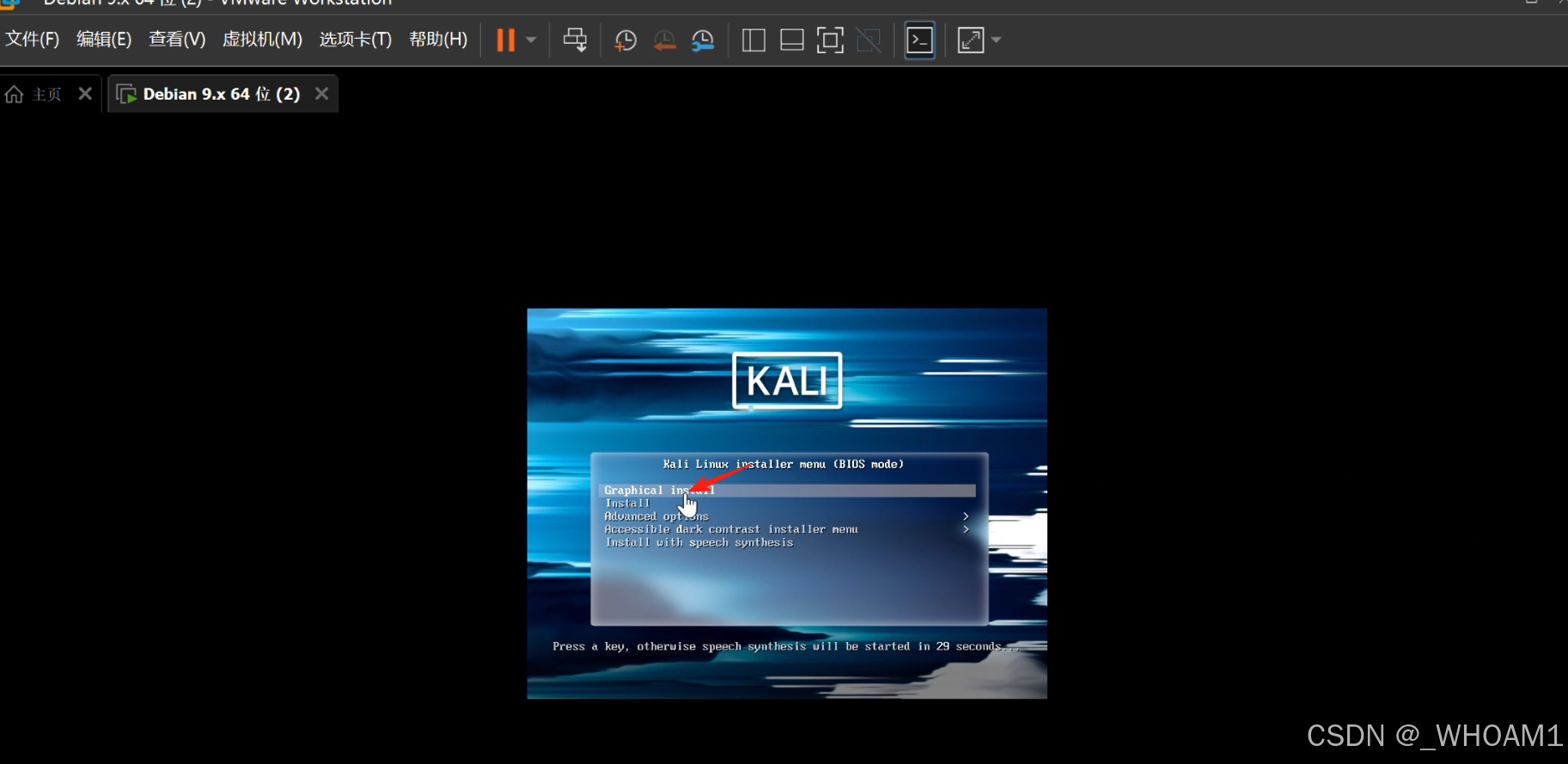Open the 虚拟机(M) menu

(262, 40)
